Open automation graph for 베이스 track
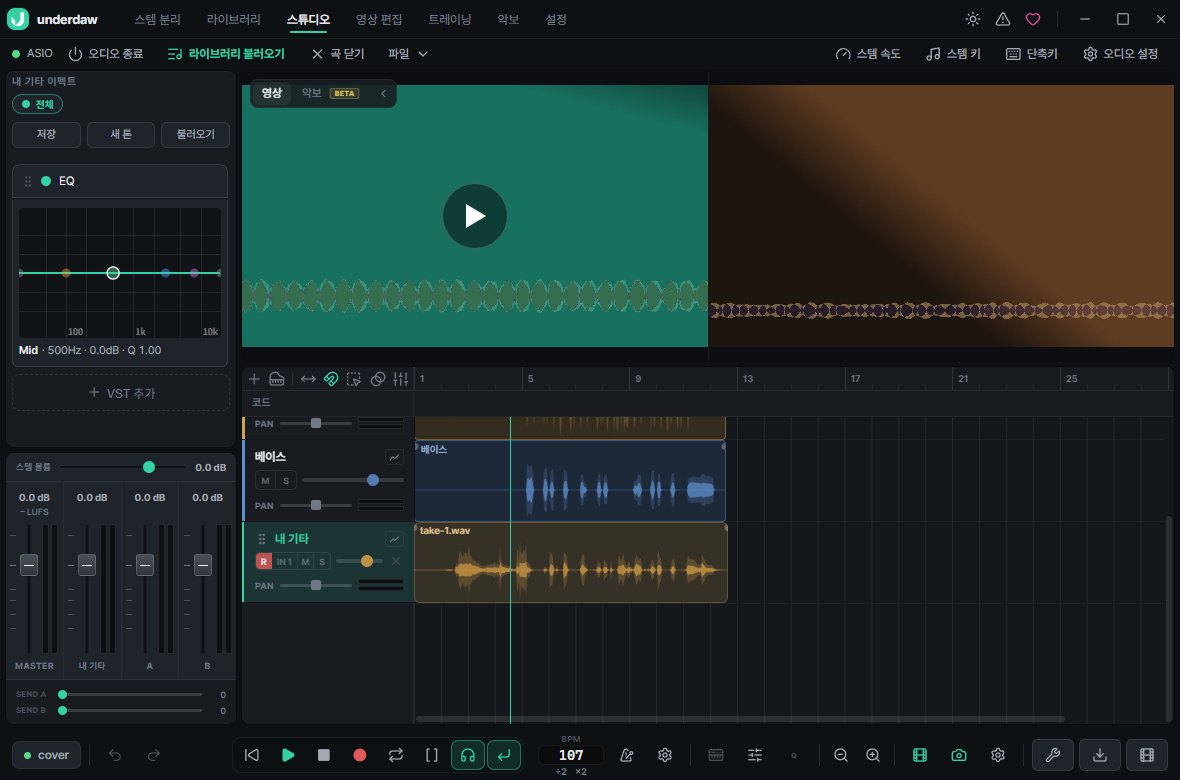 394,457
